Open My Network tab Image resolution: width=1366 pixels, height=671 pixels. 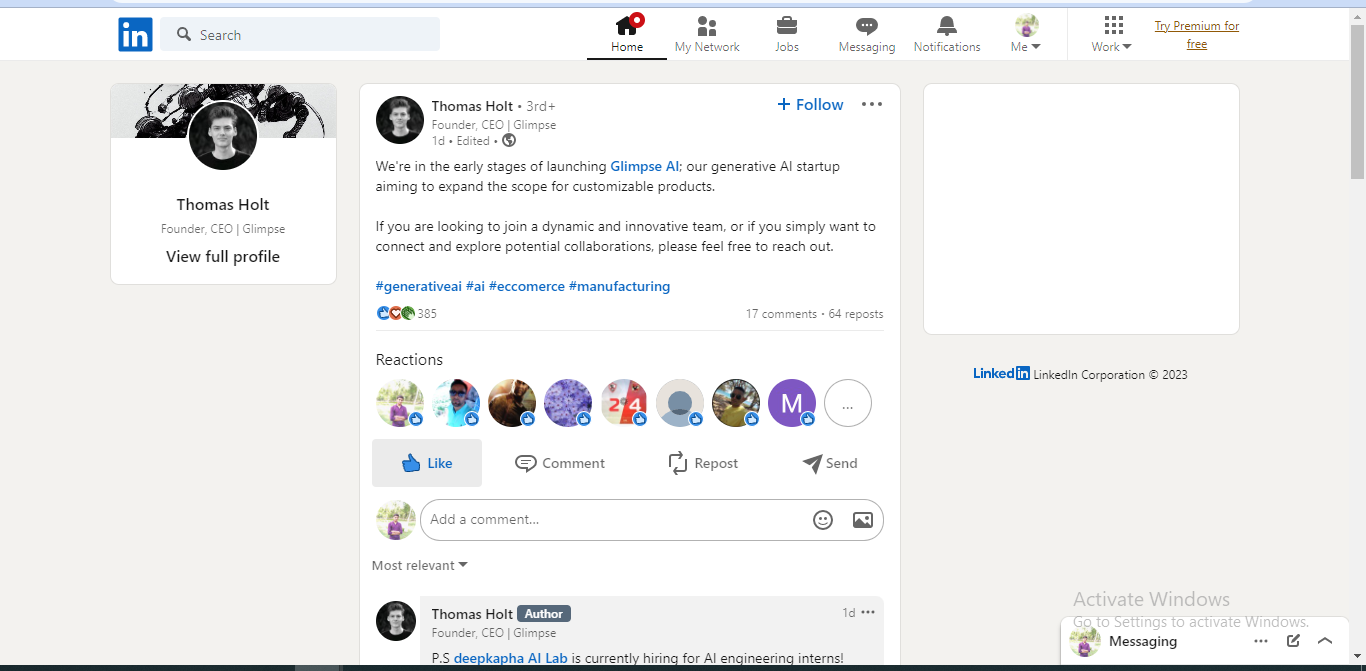click(707, 34)
